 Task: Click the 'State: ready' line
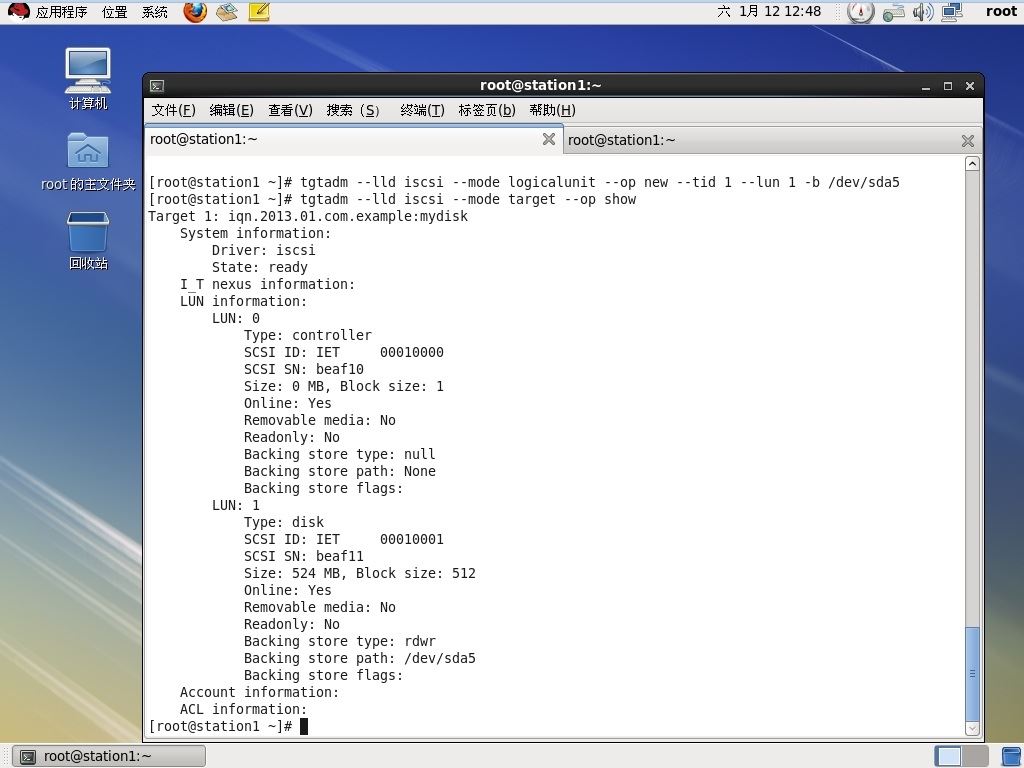pyautogui.click(x=260, y=267)
